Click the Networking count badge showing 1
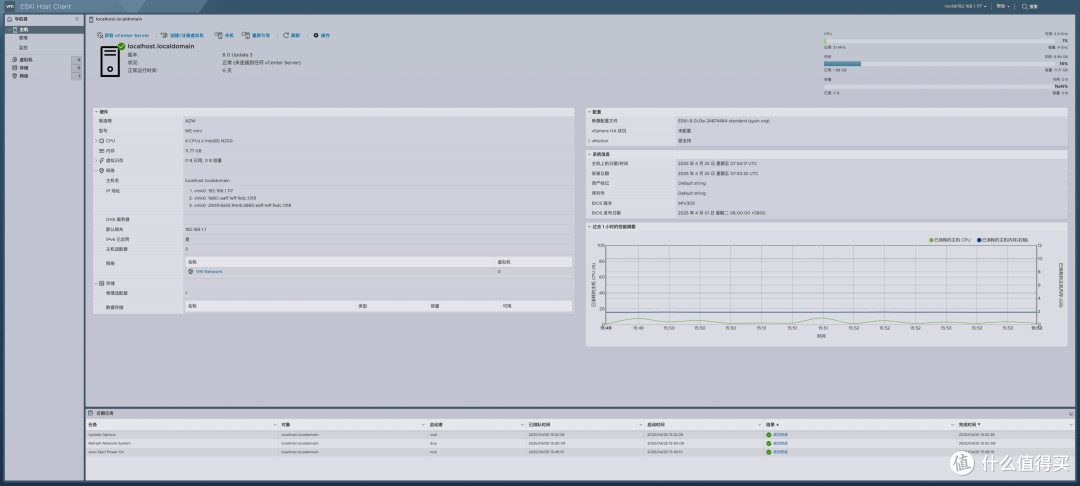The width and height of the screenshot is (1080, 486). coord(77,76)
